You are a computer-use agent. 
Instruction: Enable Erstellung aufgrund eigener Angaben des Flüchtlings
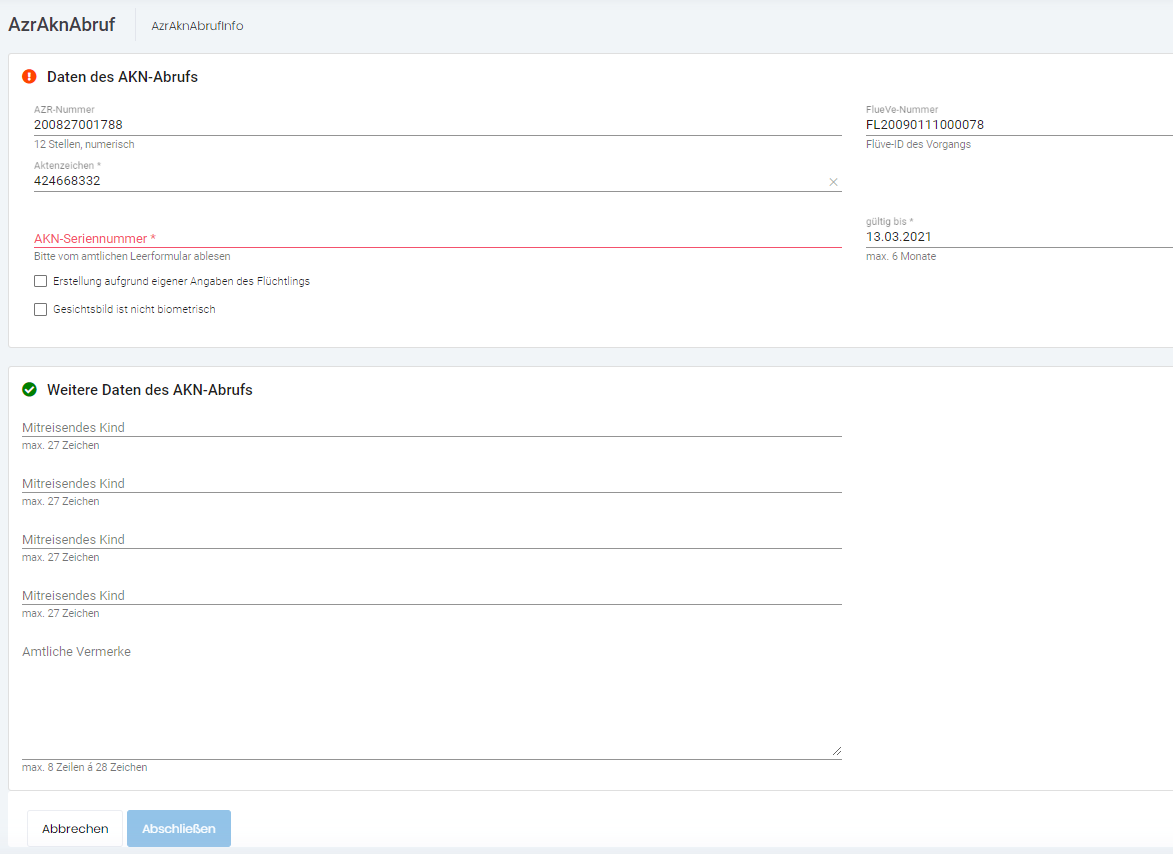click(x=41, y=281)
